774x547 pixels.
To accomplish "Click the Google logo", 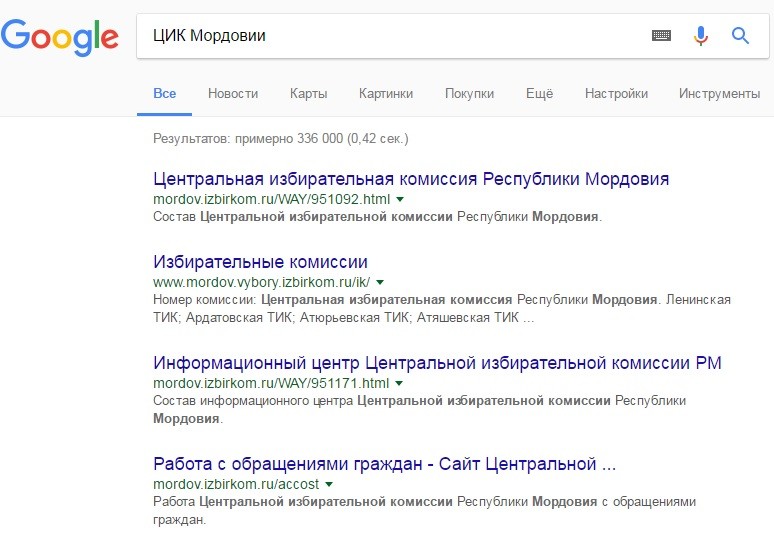I will point(60,37).
